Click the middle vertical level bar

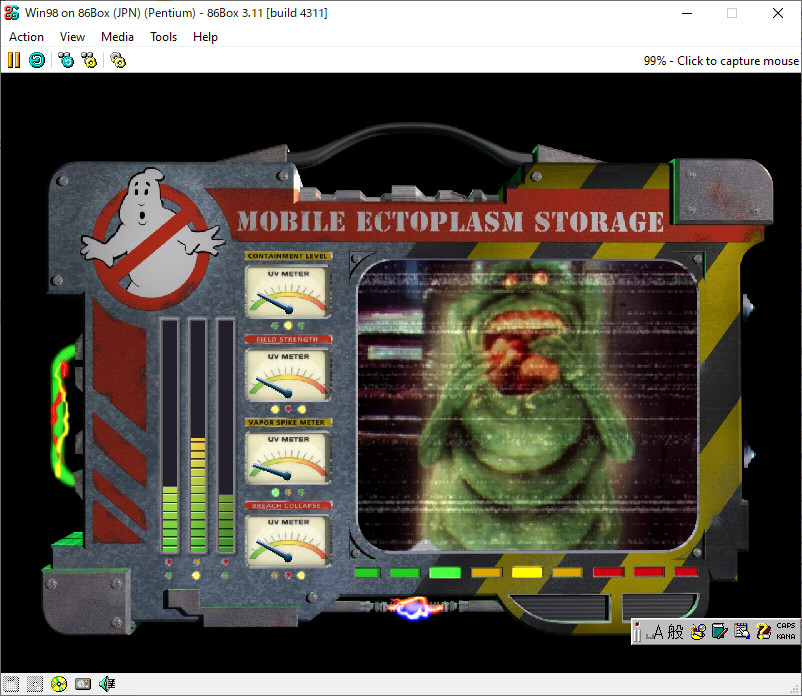point(198,436)
